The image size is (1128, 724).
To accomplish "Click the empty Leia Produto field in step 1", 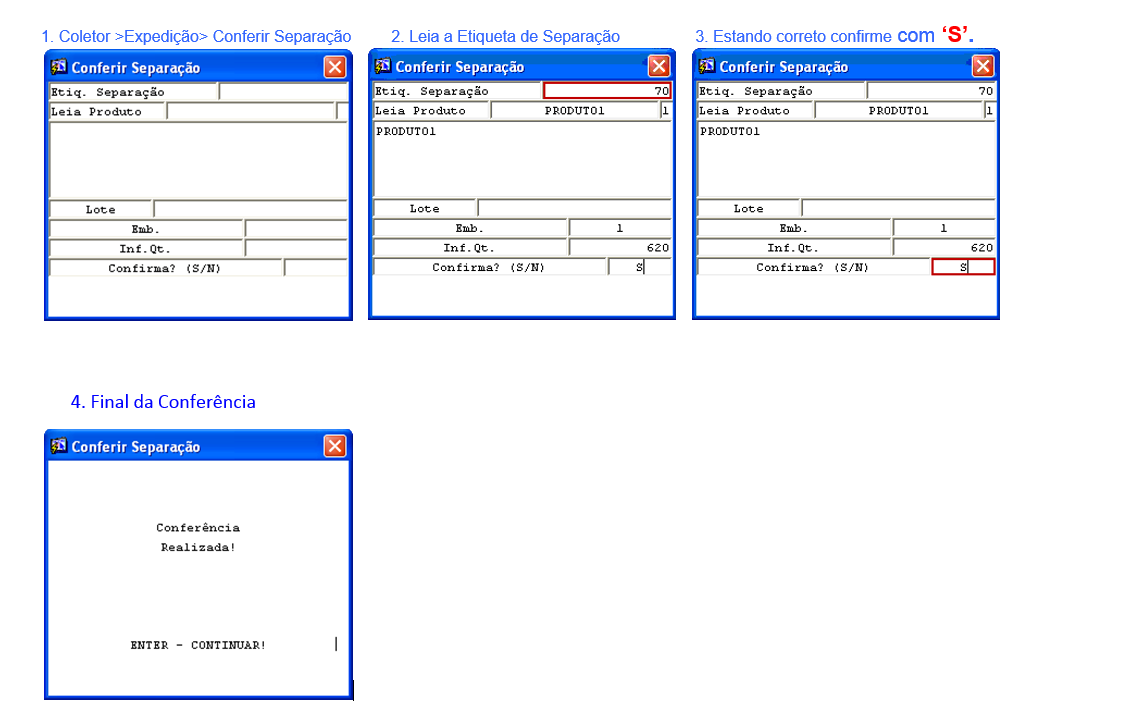I will click(x=250, y=112).
